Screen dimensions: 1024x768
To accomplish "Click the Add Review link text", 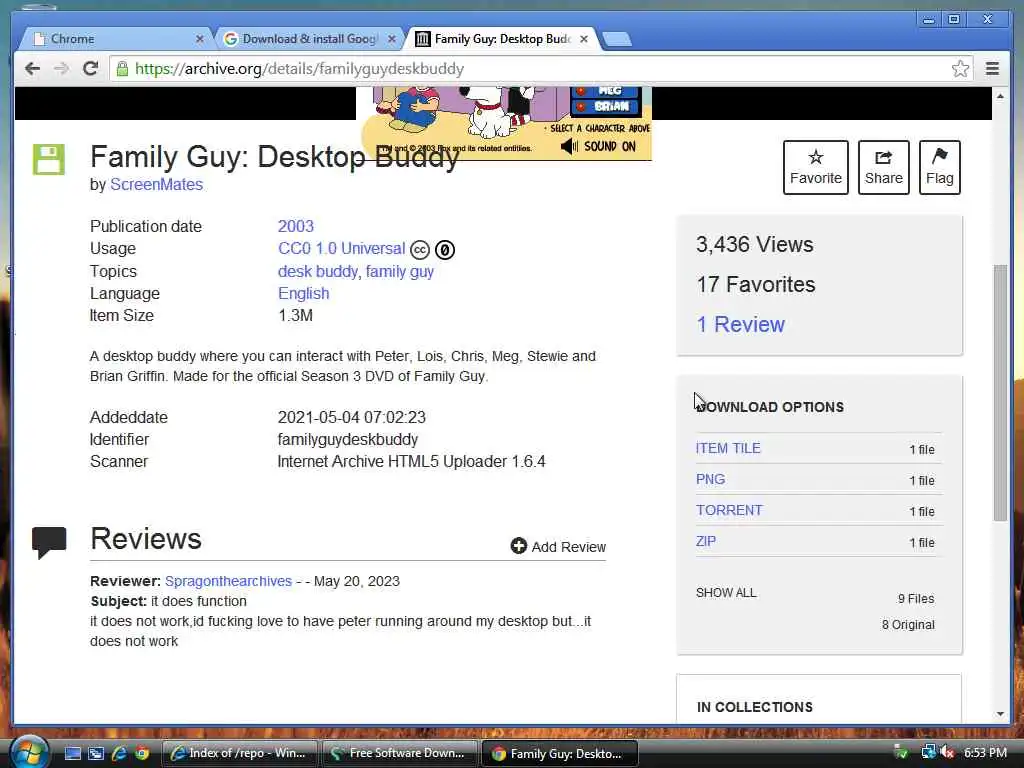I will point(569,547).
